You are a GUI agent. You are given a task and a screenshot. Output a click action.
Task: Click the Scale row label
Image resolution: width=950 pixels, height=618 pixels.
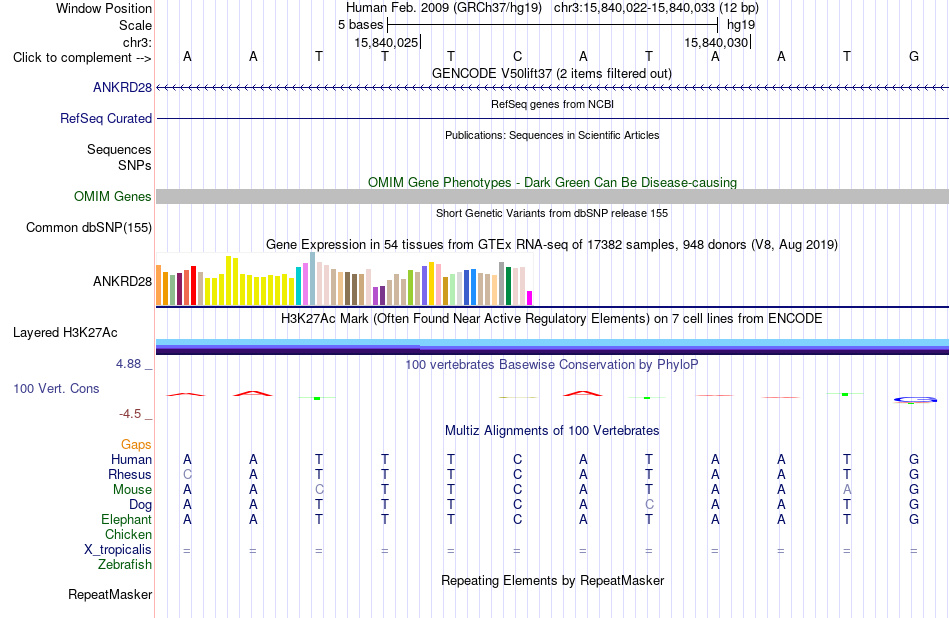pos(135,25)
